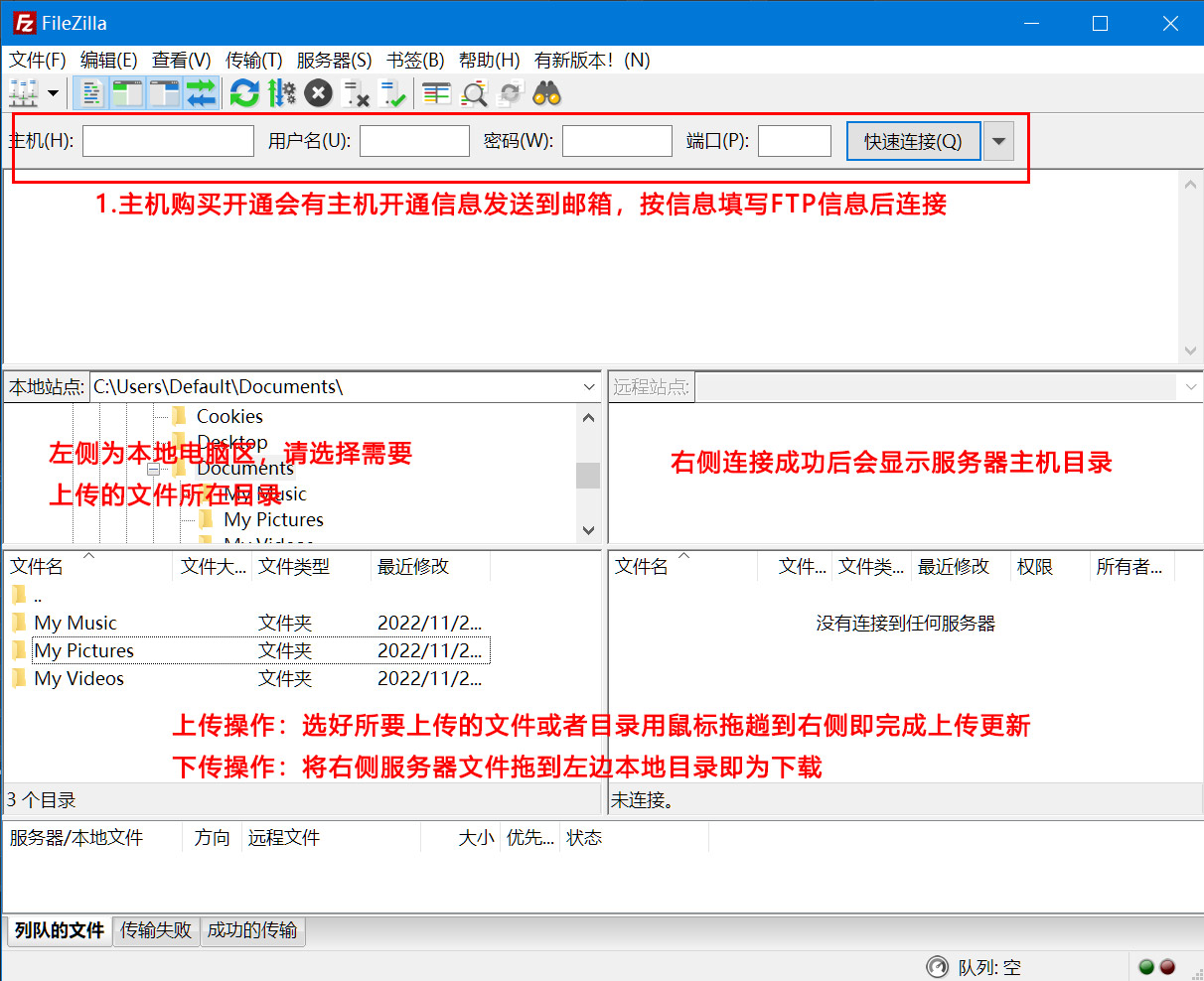Click the 快速连接(Q) button
The height and width of the screenshot is (981, 1204).
pos(913,141)
